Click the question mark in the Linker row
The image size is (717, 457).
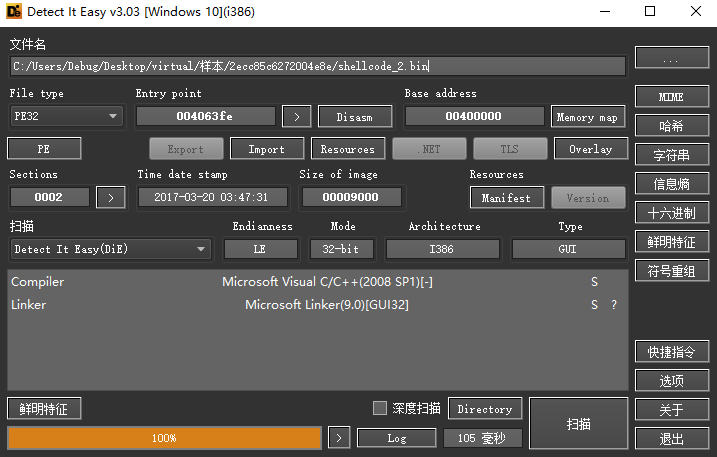pos(614,305)
